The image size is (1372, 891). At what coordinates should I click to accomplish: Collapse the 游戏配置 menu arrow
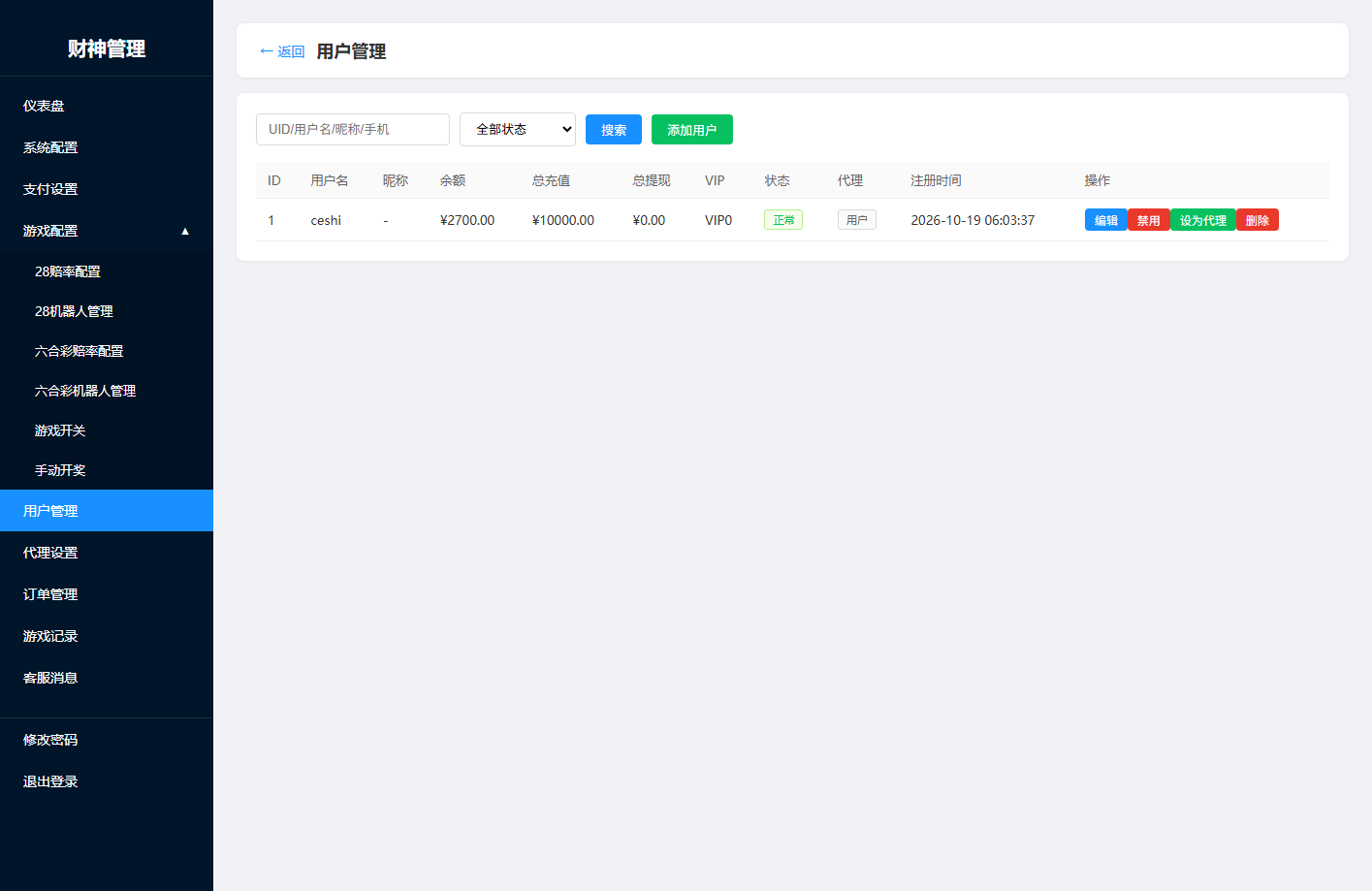click(185, 231)
